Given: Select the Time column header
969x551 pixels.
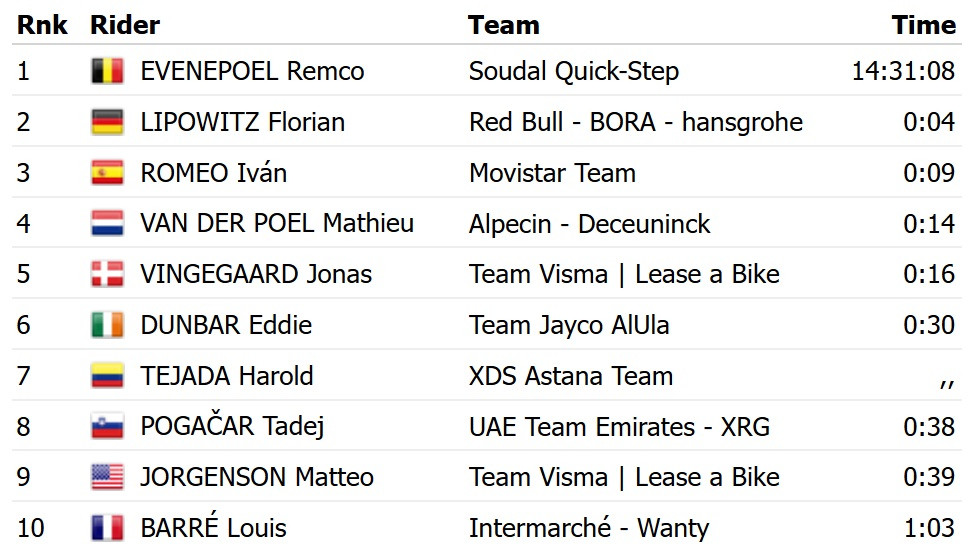Looking at the screenshot, I should pyautogui.click(x=923, y=25).
